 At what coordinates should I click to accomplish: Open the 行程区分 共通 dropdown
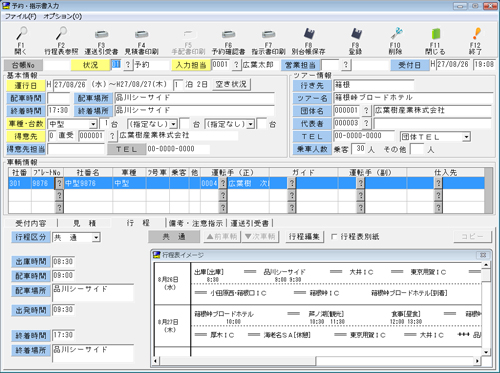96,238
